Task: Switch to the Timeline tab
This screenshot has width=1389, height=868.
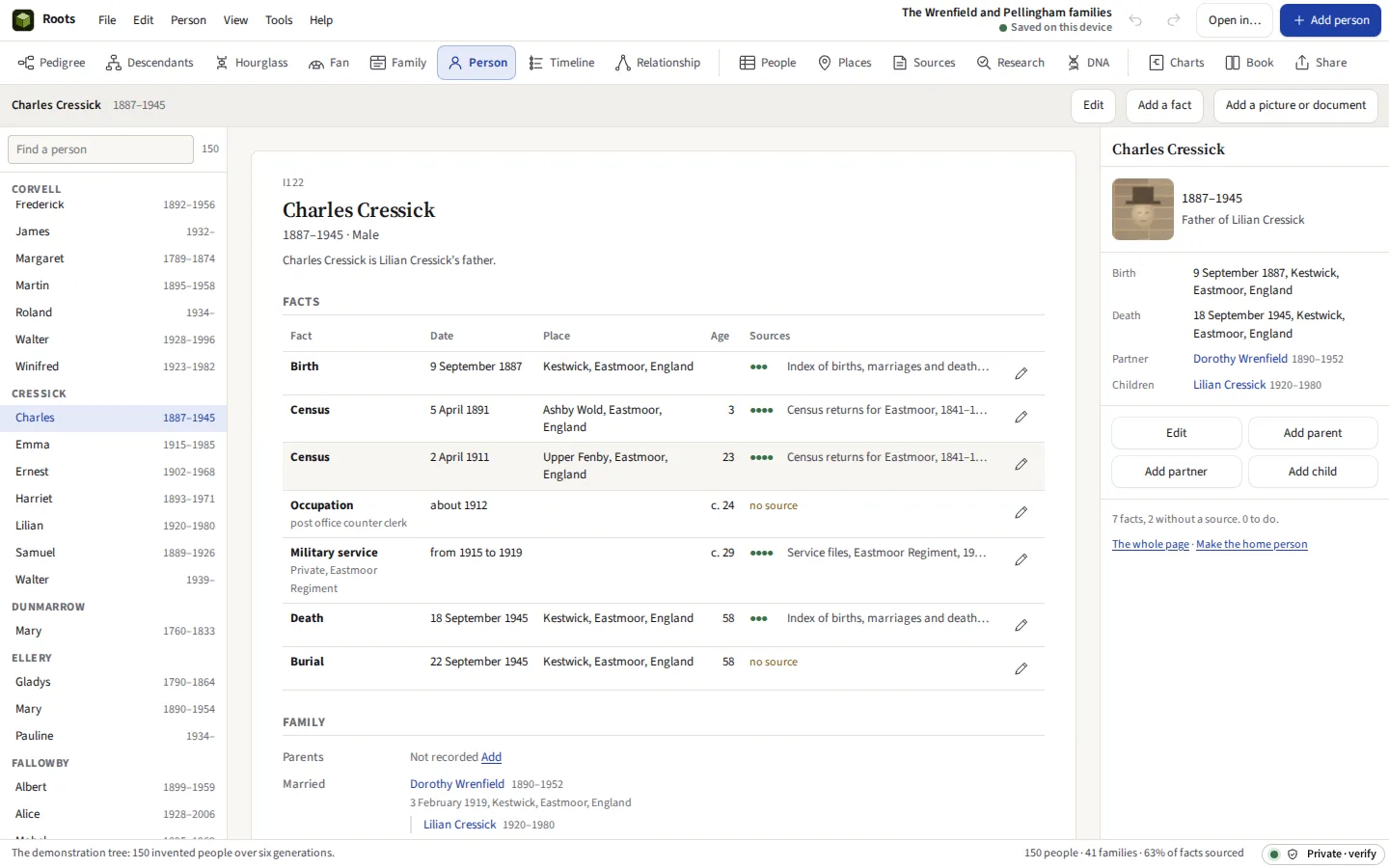Action: click(561, 63)
